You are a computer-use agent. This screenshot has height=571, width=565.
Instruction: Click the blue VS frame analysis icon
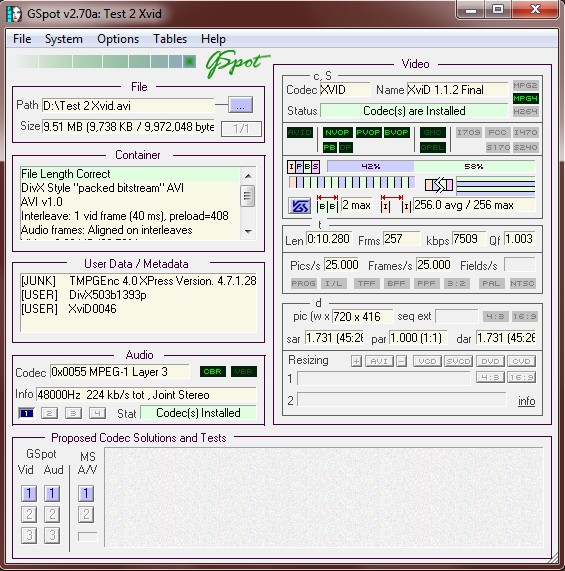tap(299, 206)
